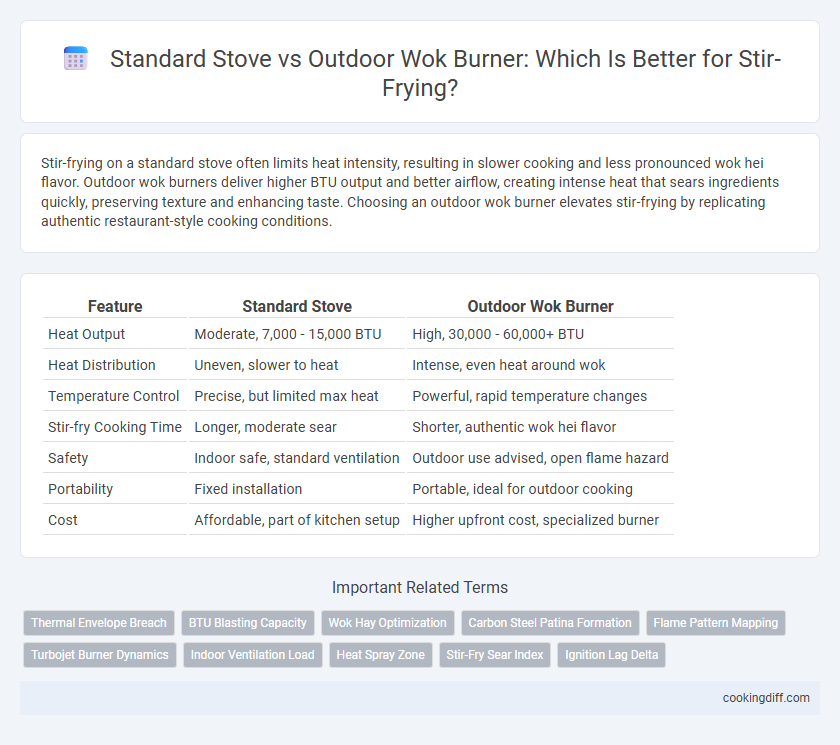
Task: Visit the cookingdiff.com footer link
Action: [766, 698]
